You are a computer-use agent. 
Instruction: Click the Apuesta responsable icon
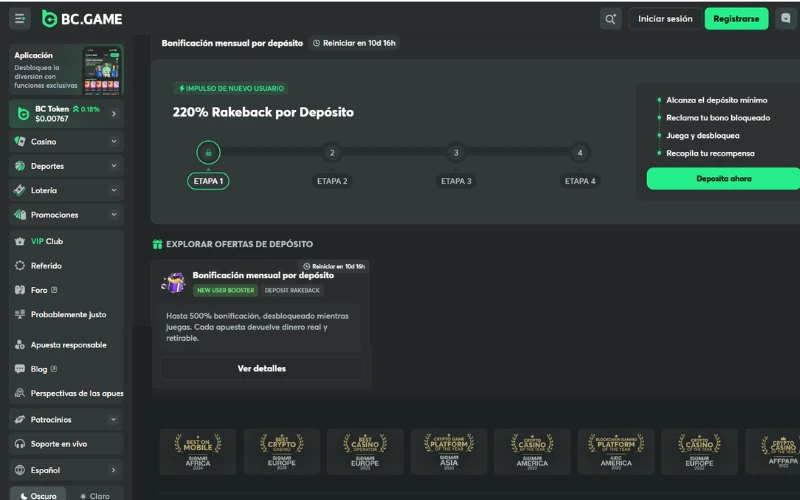(20, 345)
